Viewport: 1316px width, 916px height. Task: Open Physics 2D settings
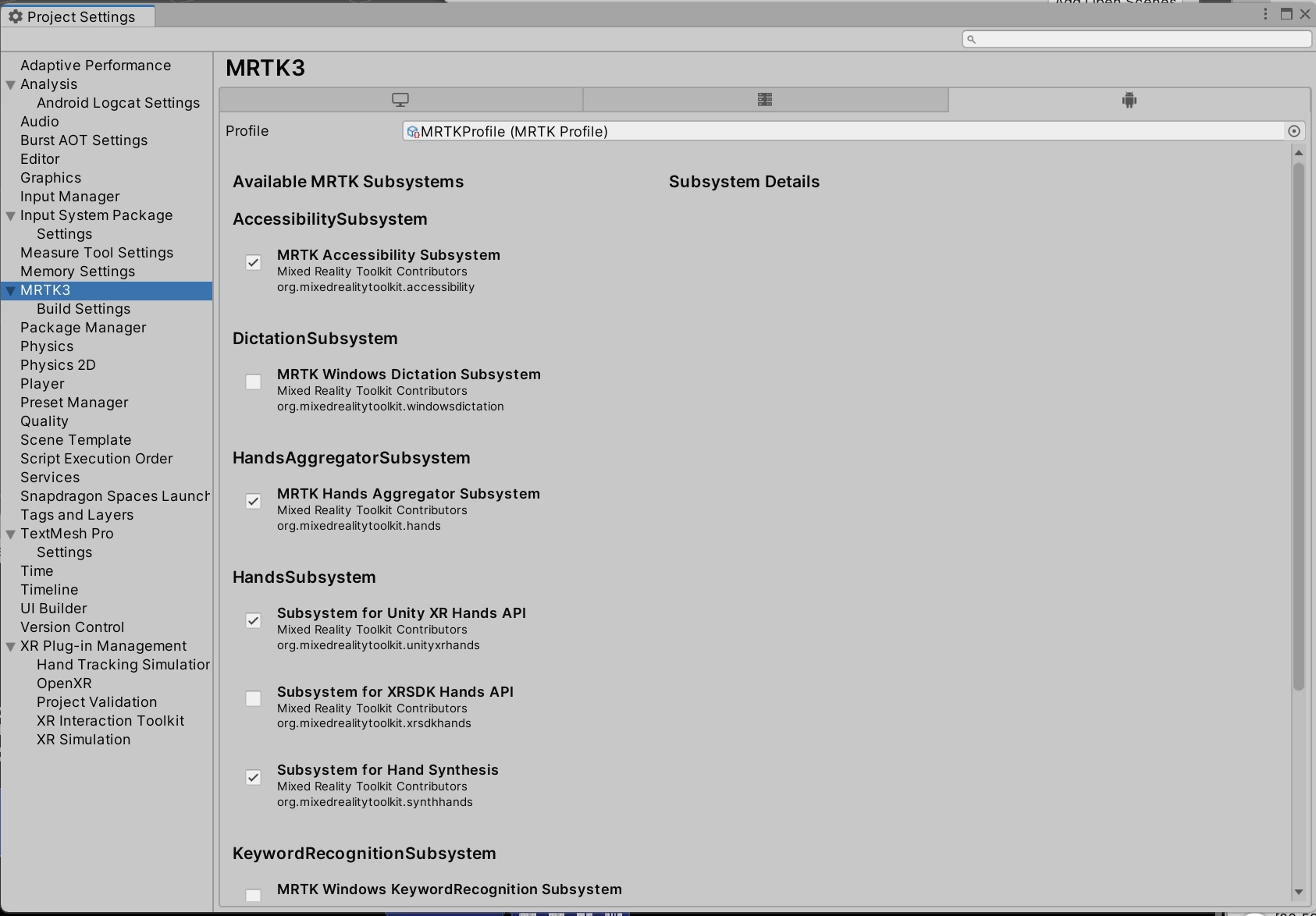[x=106, y=365]
